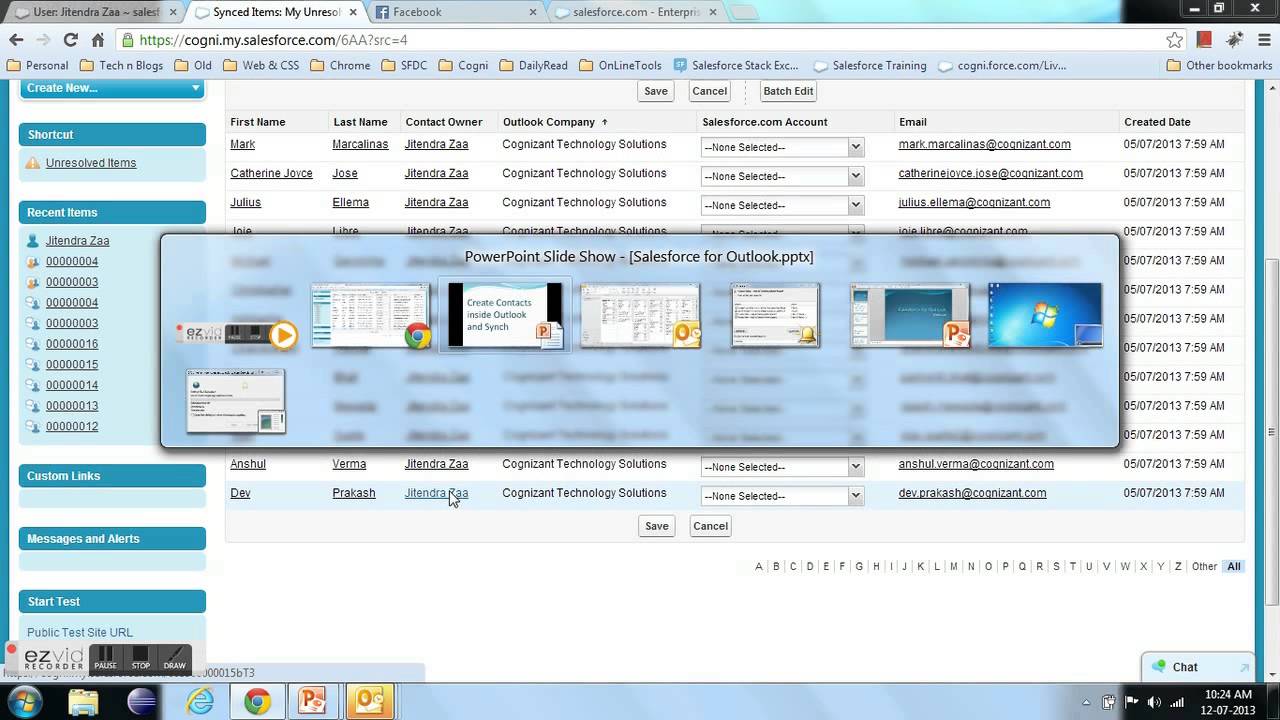Open the Salesforce Stack Exchange bookmark
This screenshot has width=1280, height=720.
(x=737, y=65)
